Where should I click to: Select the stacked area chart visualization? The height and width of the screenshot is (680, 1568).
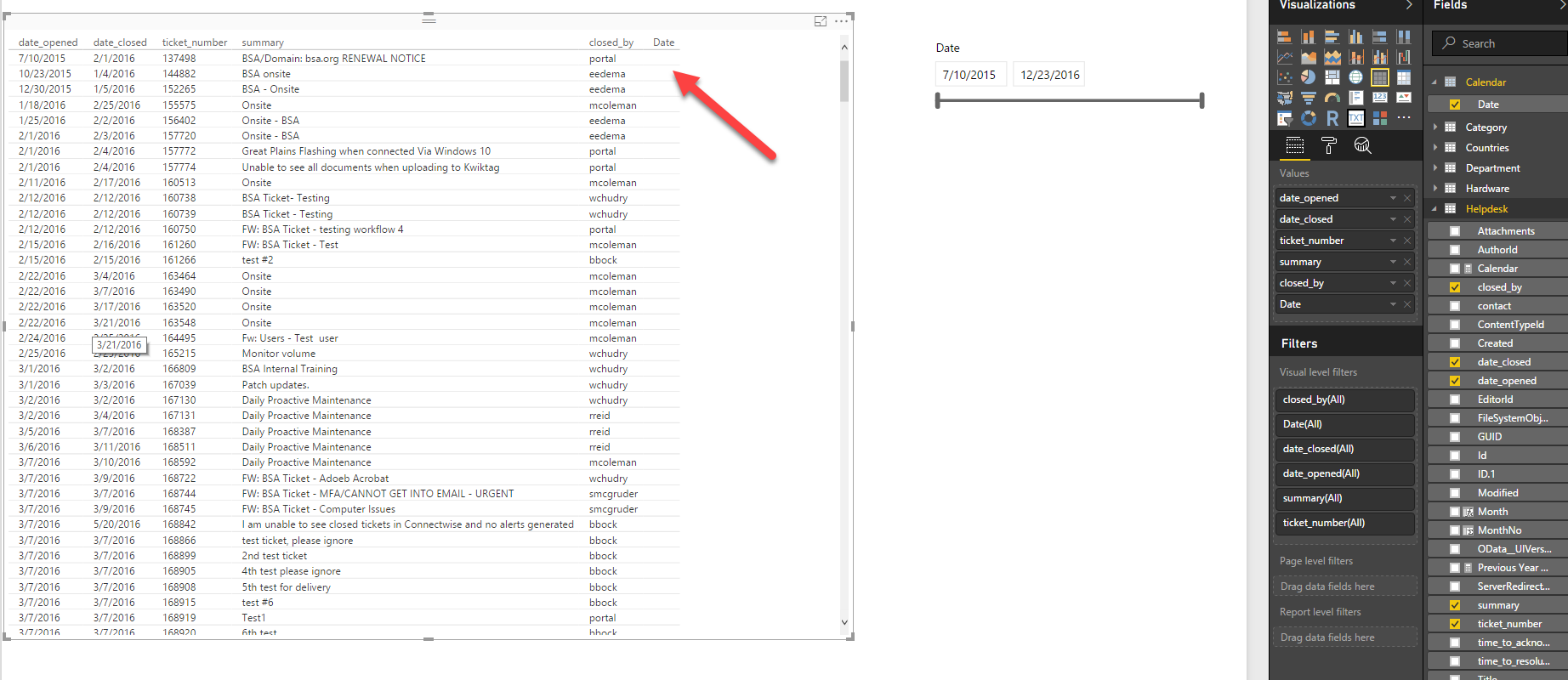tap(1332, 57)
